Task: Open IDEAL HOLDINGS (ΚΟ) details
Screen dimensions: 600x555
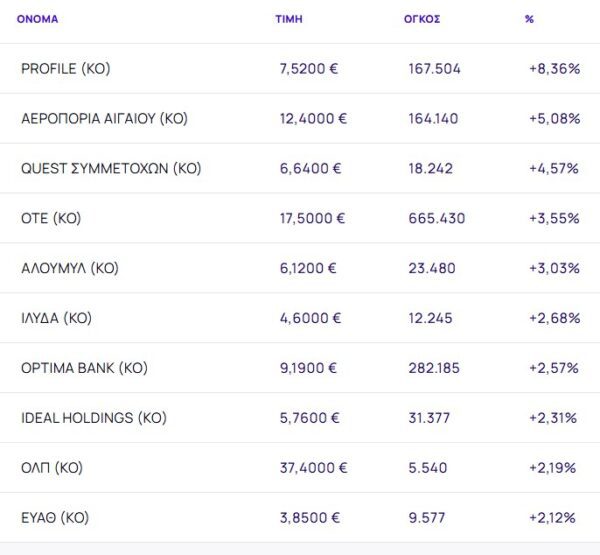Action: point(93,418)
